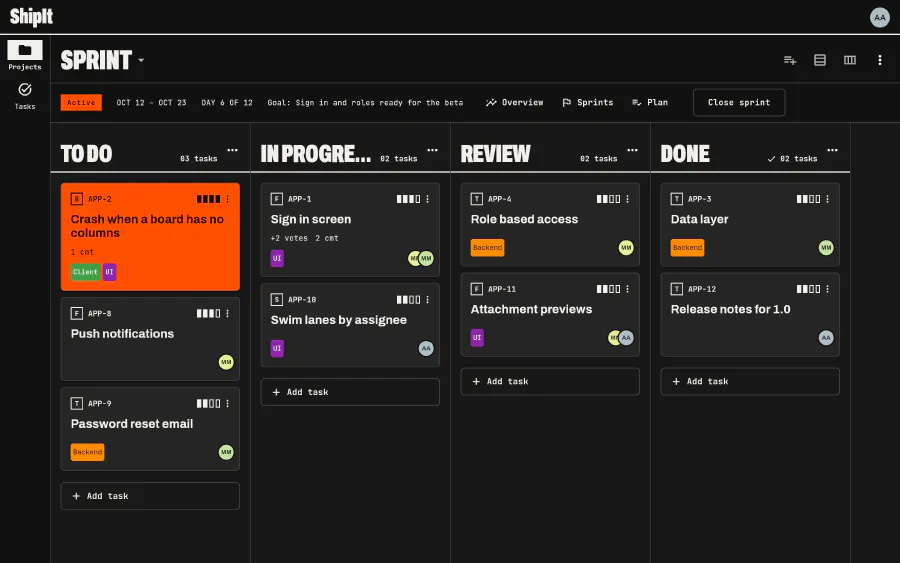Viewport: 900px width, 563px height.
Task: Click Backend label on Password reset email
Action: pos(88,452)
